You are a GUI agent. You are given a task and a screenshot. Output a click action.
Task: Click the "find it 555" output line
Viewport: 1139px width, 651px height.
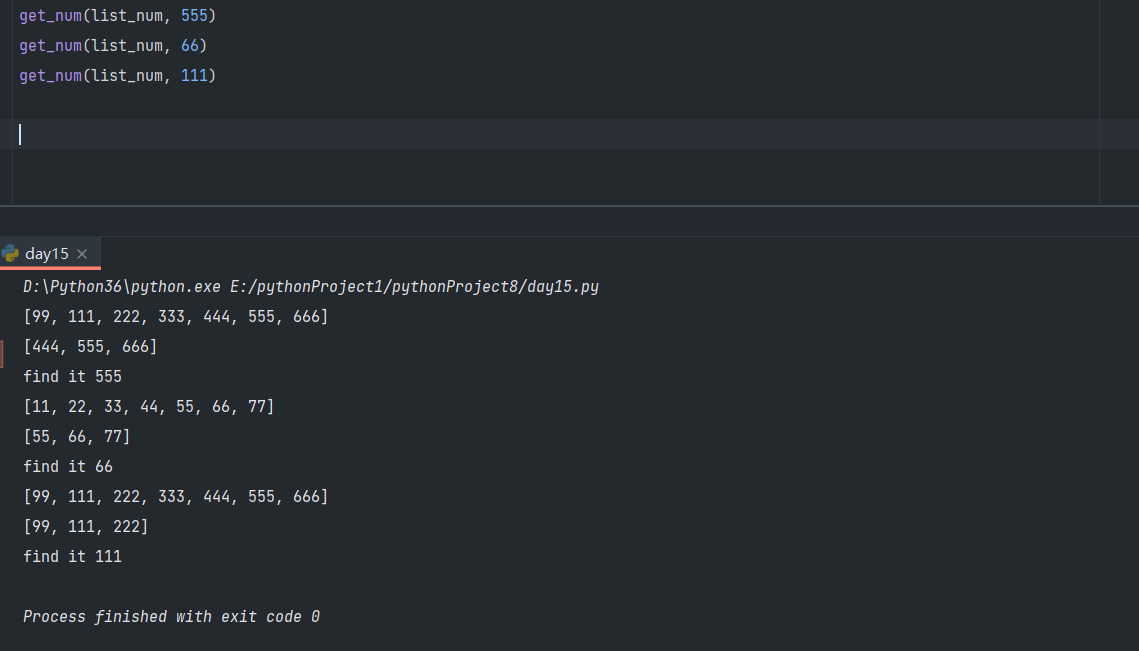pos(72,377)
